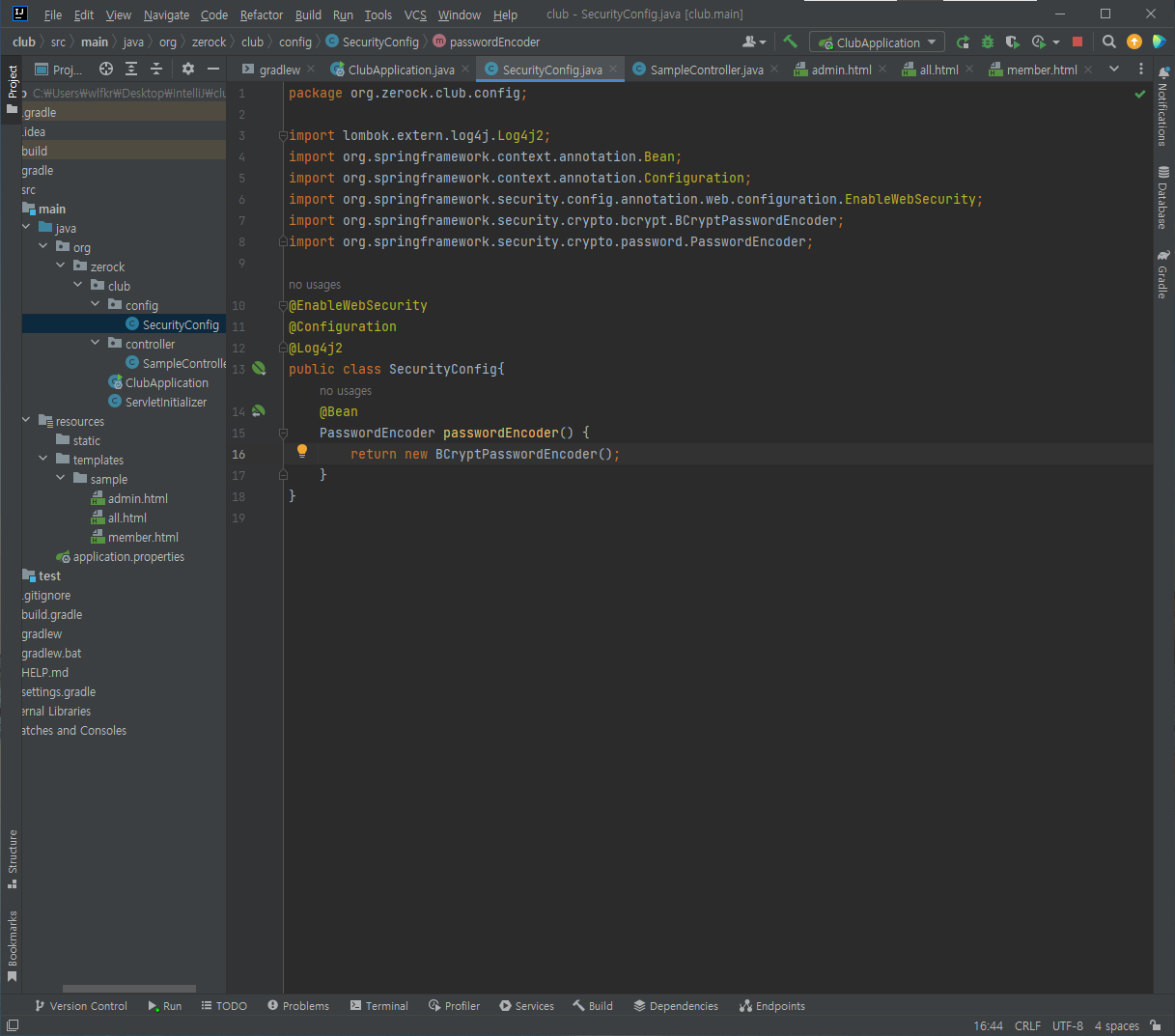The height and width of the screenshot is (1036, 1175).
Task: Collapse the controller package node
Action: (x=96, y=344)
